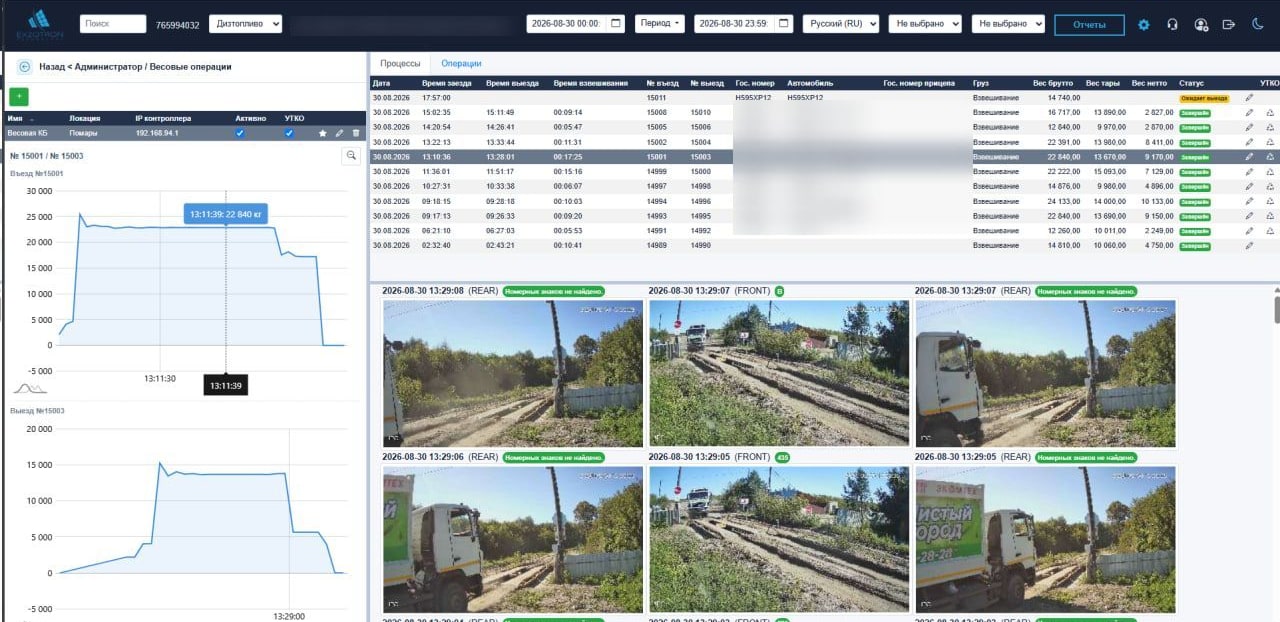Select the weighing row with entry 15:02:35
Image resolution: width=1280 pixels, height=622 pixels.
click(824, 113)
